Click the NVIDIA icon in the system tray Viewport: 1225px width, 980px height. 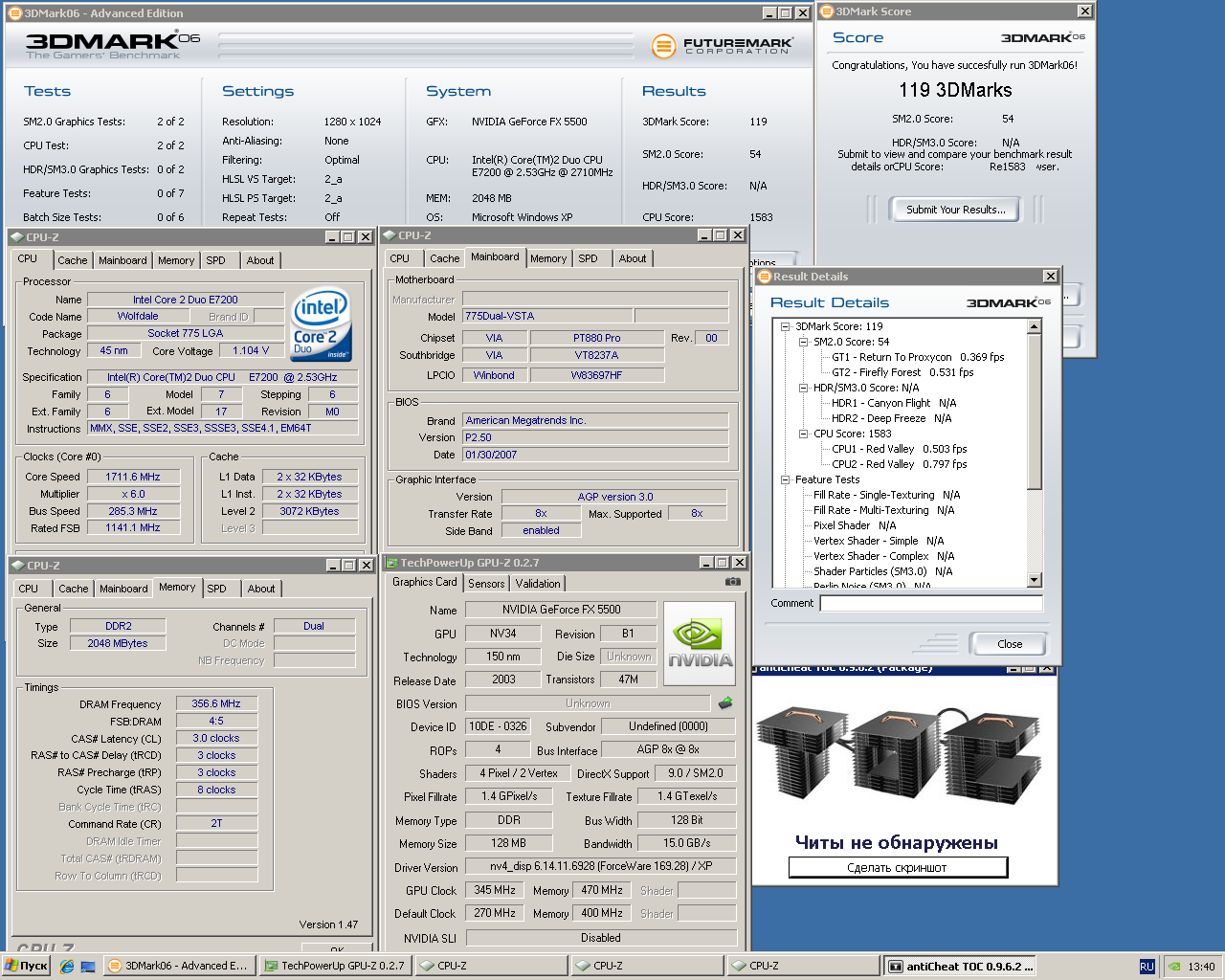click(1173, 967)
